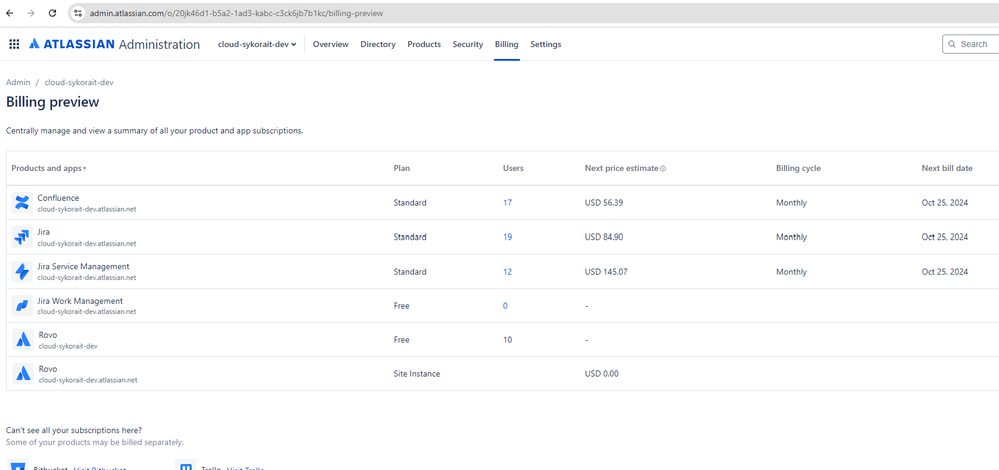The height and width of the screenshot is (470, 999).
Task: Click "Can't see all your subscriptions here?" text
Action: click(74, 430)
